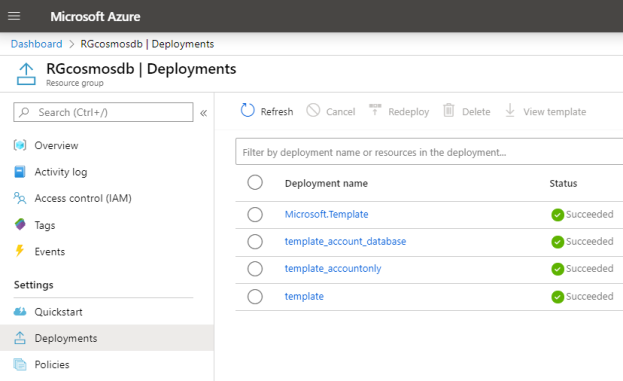Click the "RGcosmosdb | Deployments" page heading
The image size is (623, 381).
[x=141, y=69]
